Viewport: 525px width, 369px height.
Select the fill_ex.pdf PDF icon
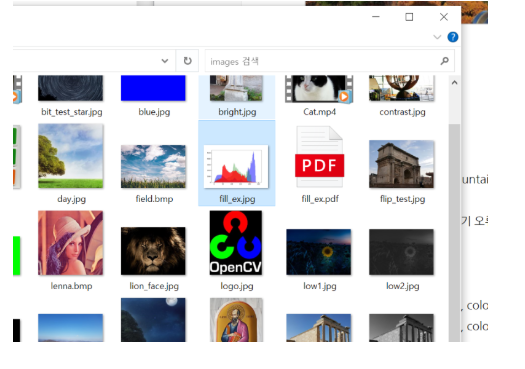click(319, 156)
